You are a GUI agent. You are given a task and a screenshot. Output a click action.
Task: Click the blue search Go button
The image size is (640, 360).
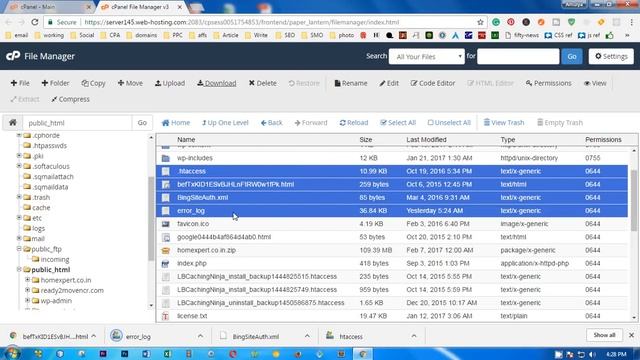pos(572,56)
